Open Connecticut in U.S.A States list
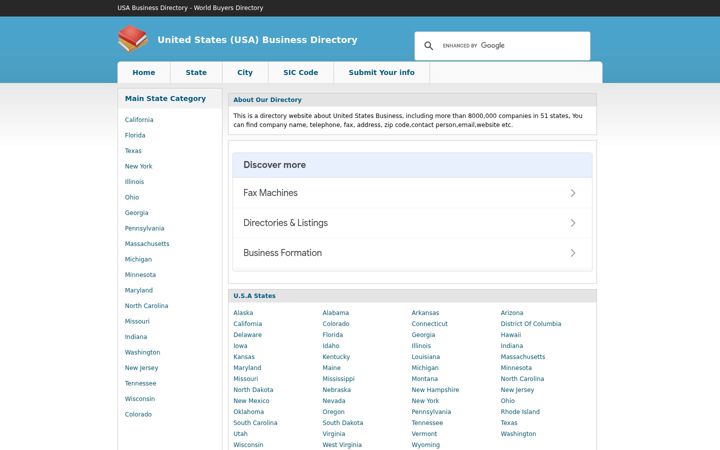The image size is (720, 450). 429,324
